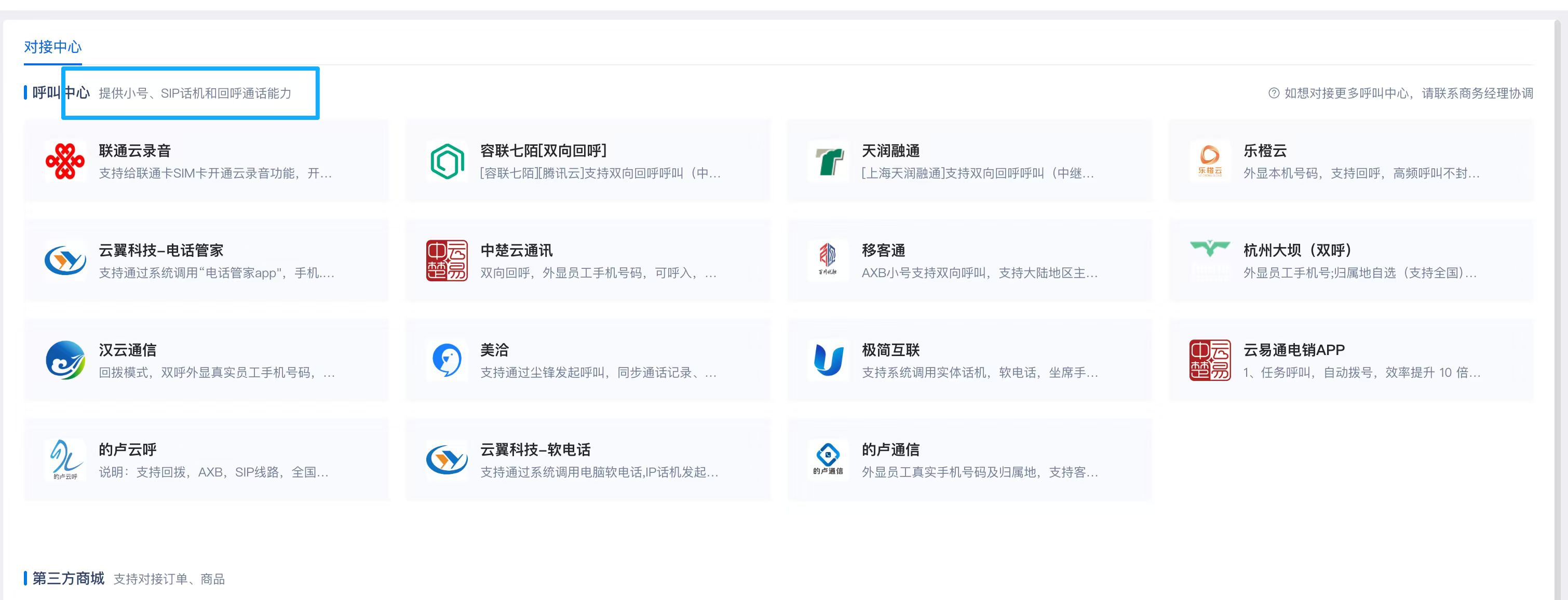Click the 容联七陌 green hexagon logo
The height and width of the screenshot is (600, 1568).
click(448, 161)
